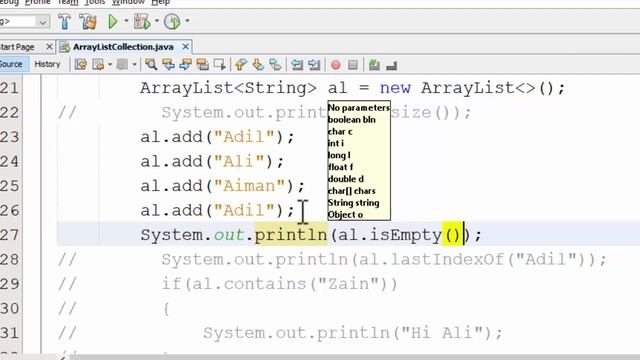Click the println word on line 27
The height and width of the screenshot is (360, 640).
click(x=291, y=235)
